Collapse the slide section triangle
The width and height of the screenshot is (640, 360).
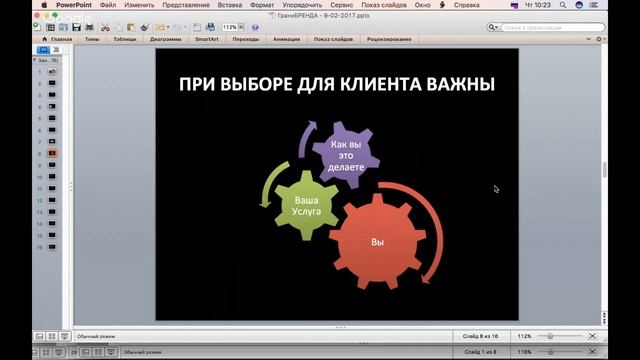[x=35, y=60]
